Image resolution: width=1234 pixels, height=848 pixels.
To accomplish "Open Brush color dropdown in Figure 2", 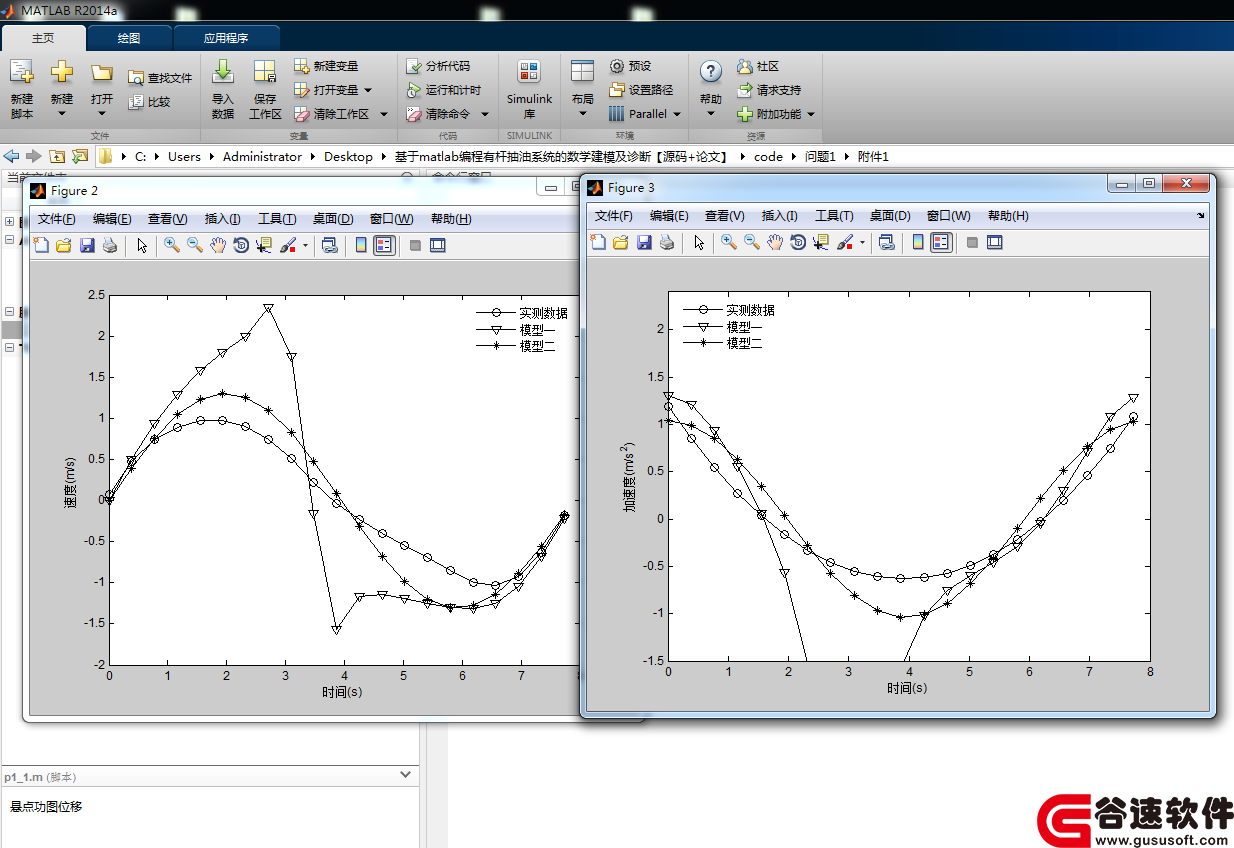I will pos(305,245).
